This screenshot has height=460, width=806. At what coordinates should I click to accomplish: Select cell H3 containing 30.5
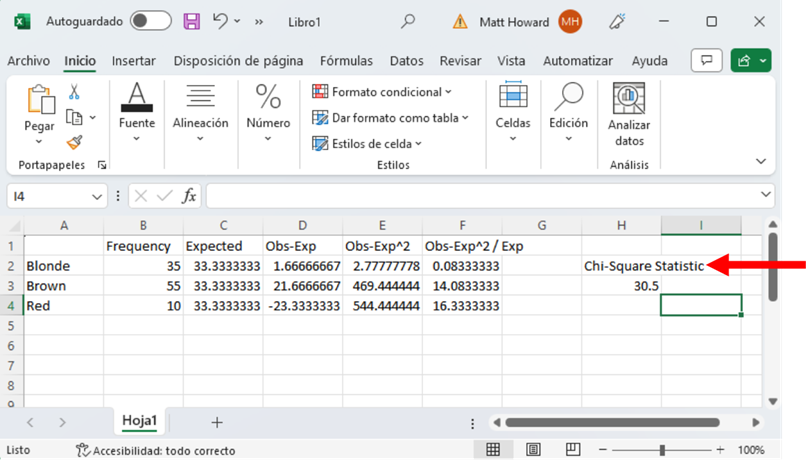[x=621, y=285]
